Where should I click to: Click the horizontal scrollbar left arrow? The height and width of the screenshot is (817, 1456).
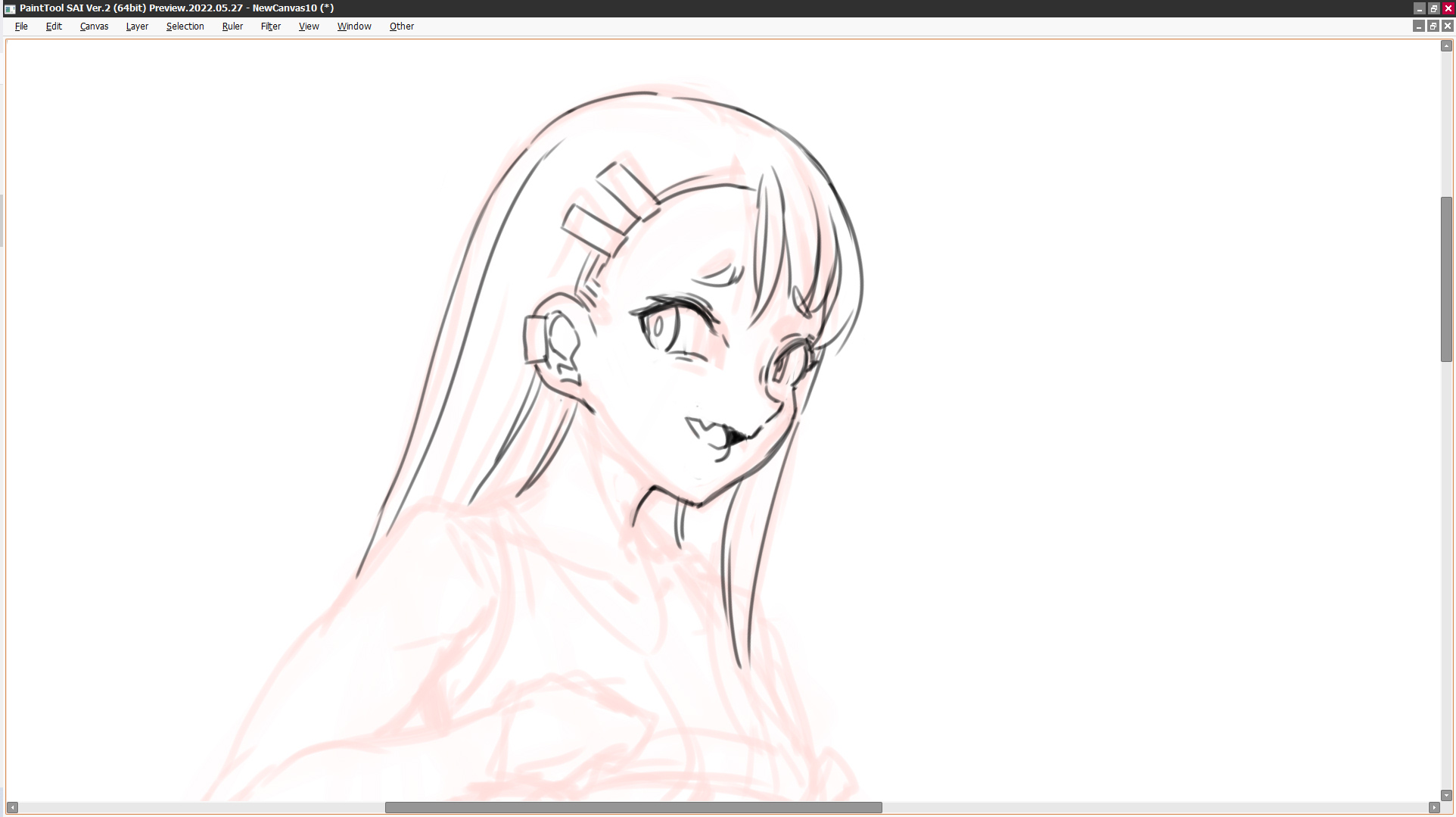12,808
